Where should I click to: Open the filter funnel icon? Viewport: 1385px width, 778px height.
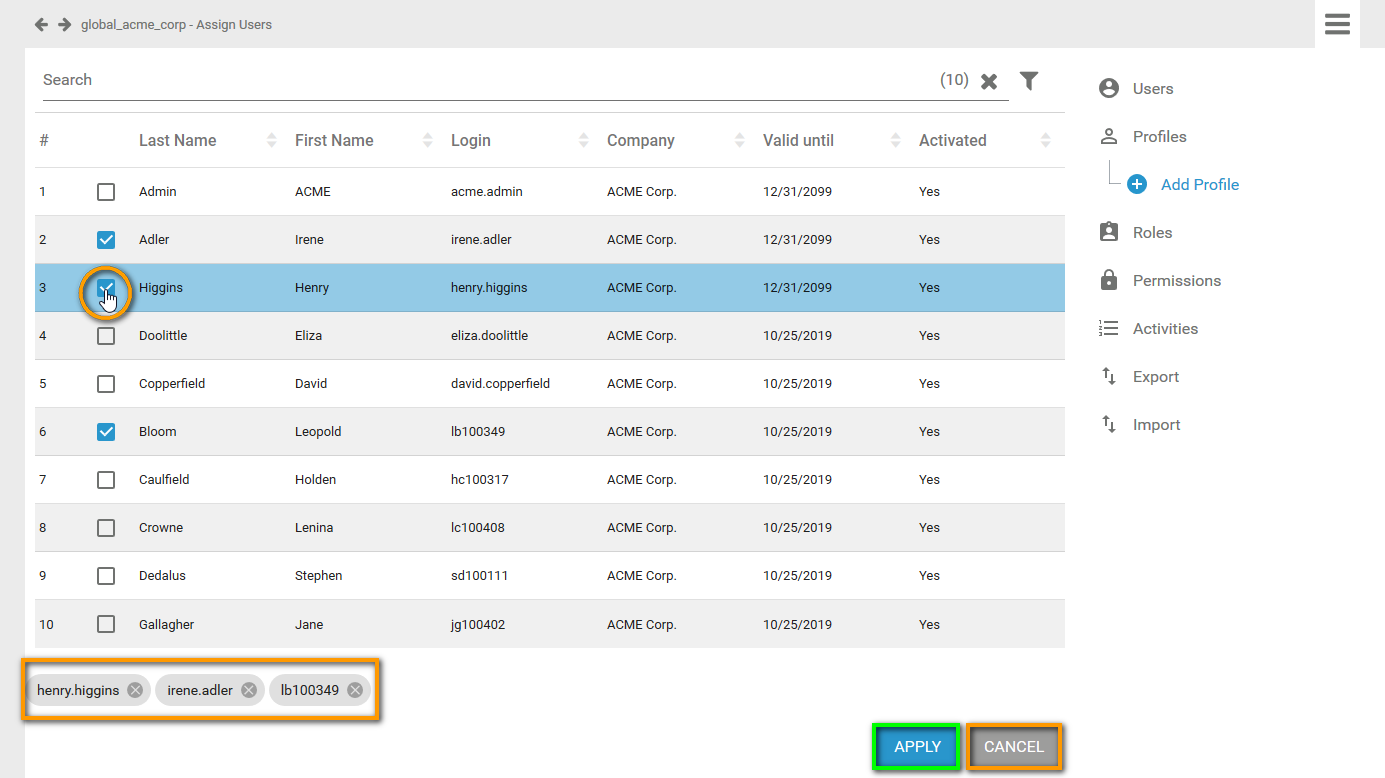(x=1029, y=81)
